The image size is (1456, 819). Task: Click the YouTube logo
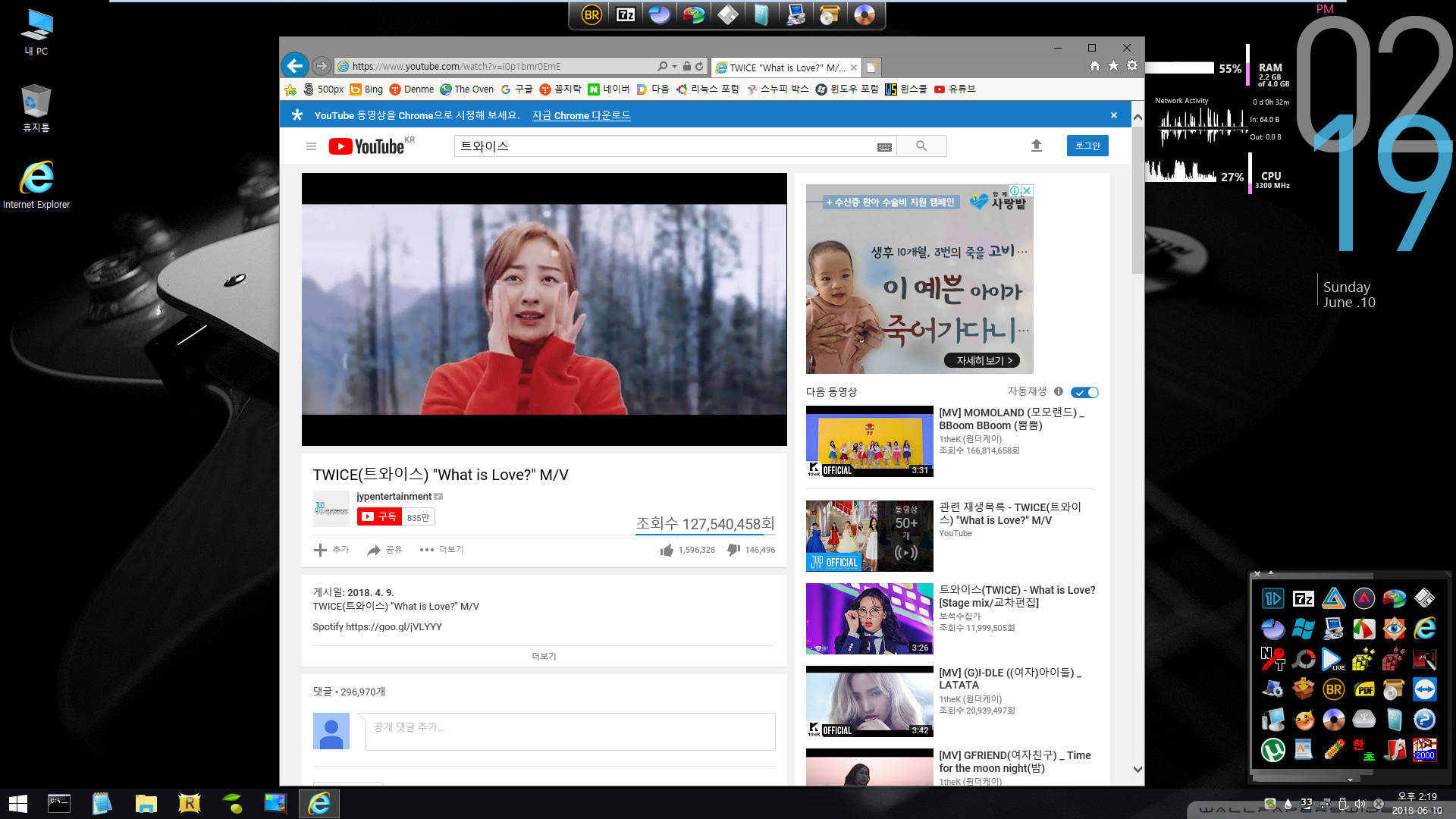(366, 146)
